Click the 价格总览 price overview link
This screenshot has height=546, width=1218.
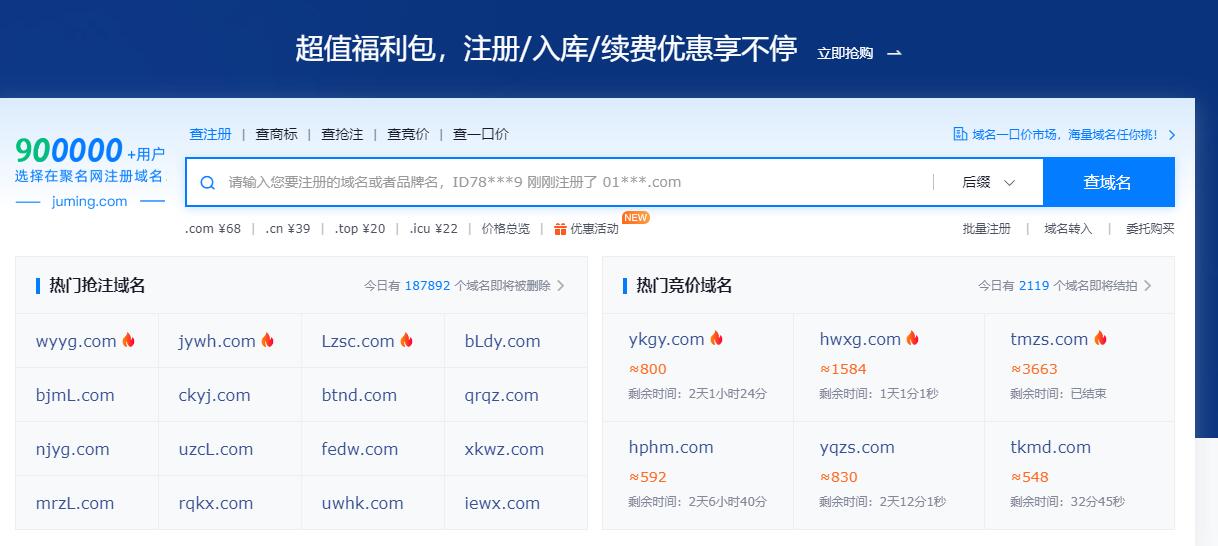(x=505, y=229)
